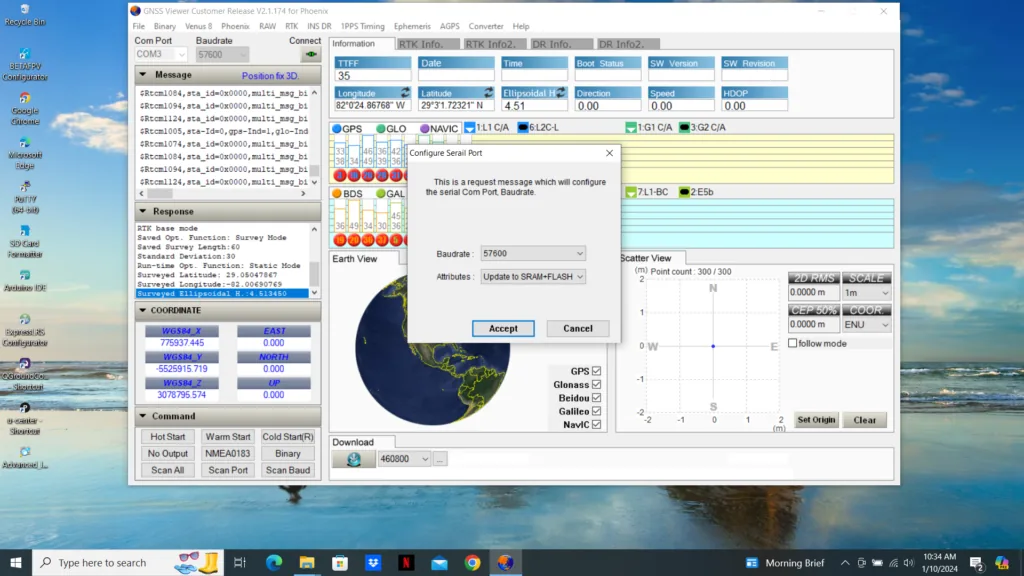This screenshot has height=576, width=1024.
Task: Open Netflix taskbar icon
Action: 406,562
